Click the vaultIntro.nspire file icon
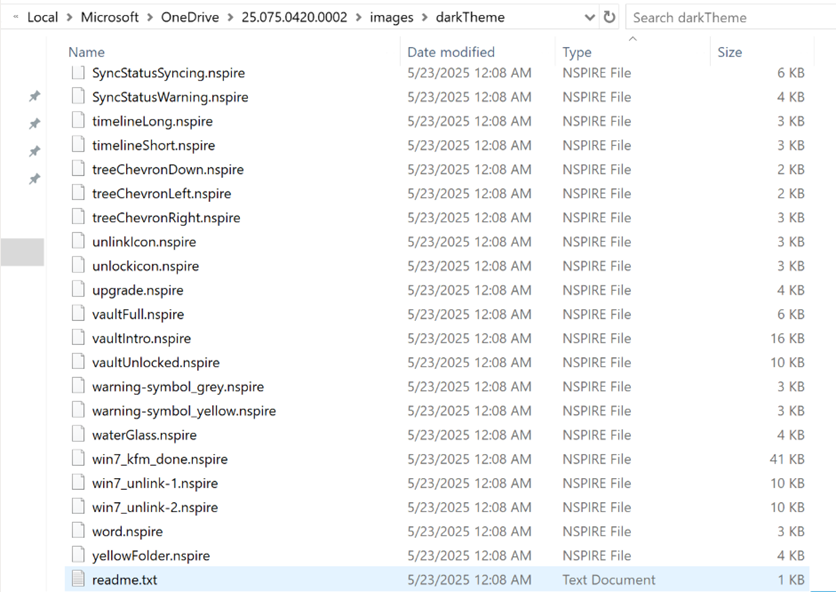 click(x=79, y=338)
